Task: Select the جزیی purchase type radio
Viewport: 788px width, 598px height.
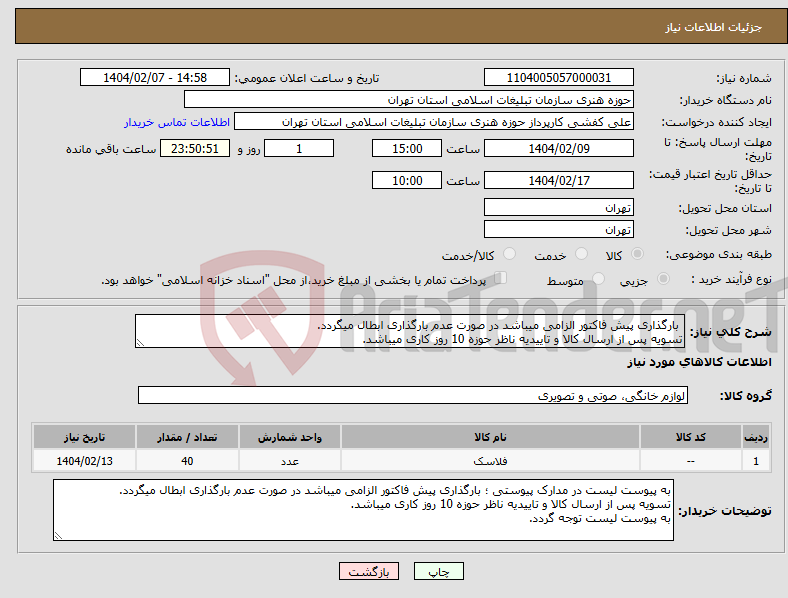Action: click(663, 279)
